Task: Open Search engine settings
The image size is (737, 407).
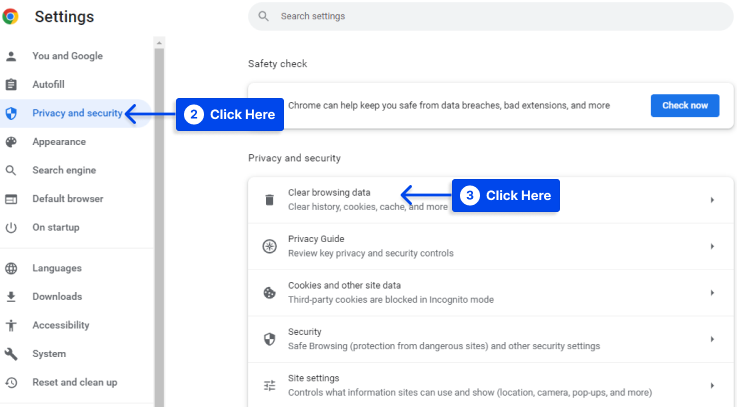Action: [x=64, y=170]
